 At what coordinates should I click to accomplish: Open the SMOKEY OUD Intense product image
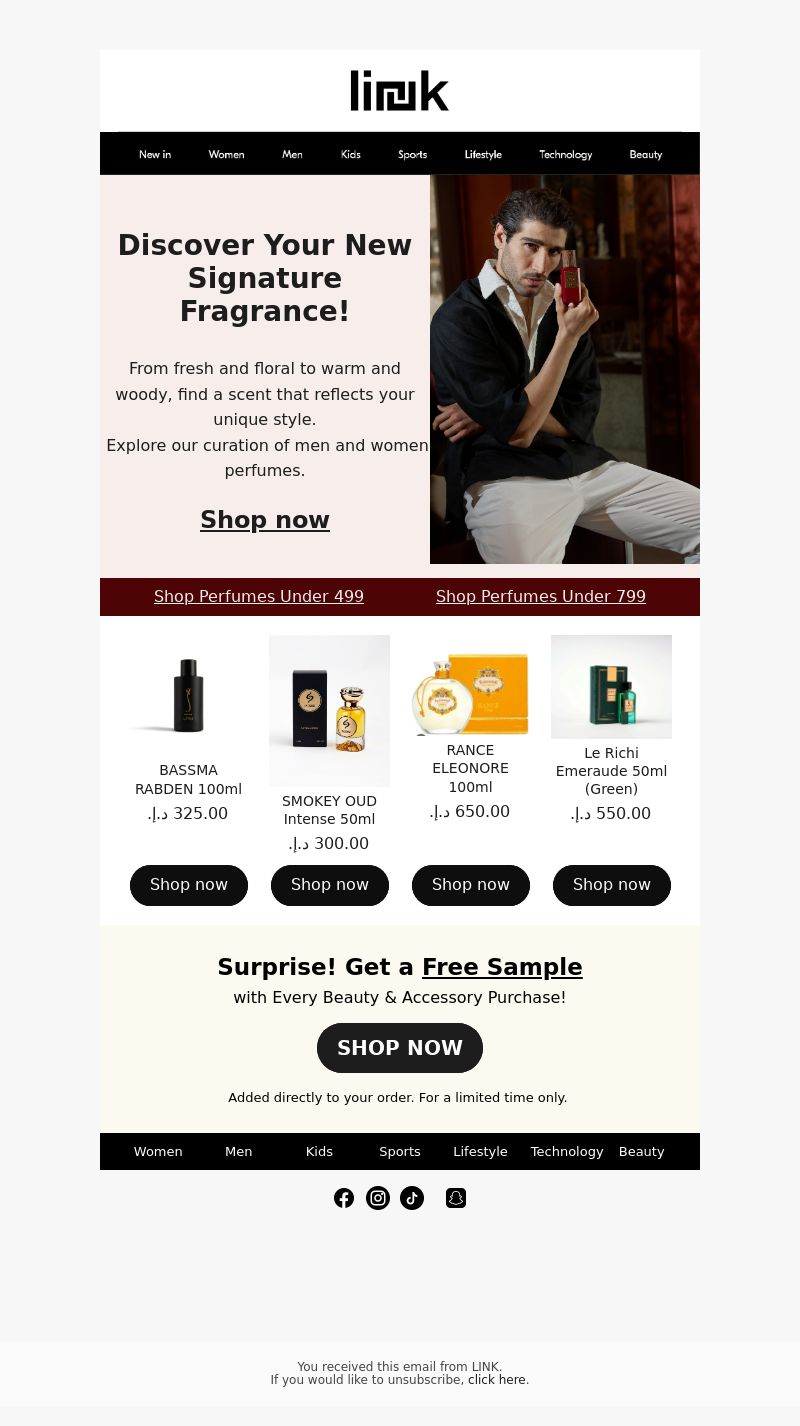[329, 711]
